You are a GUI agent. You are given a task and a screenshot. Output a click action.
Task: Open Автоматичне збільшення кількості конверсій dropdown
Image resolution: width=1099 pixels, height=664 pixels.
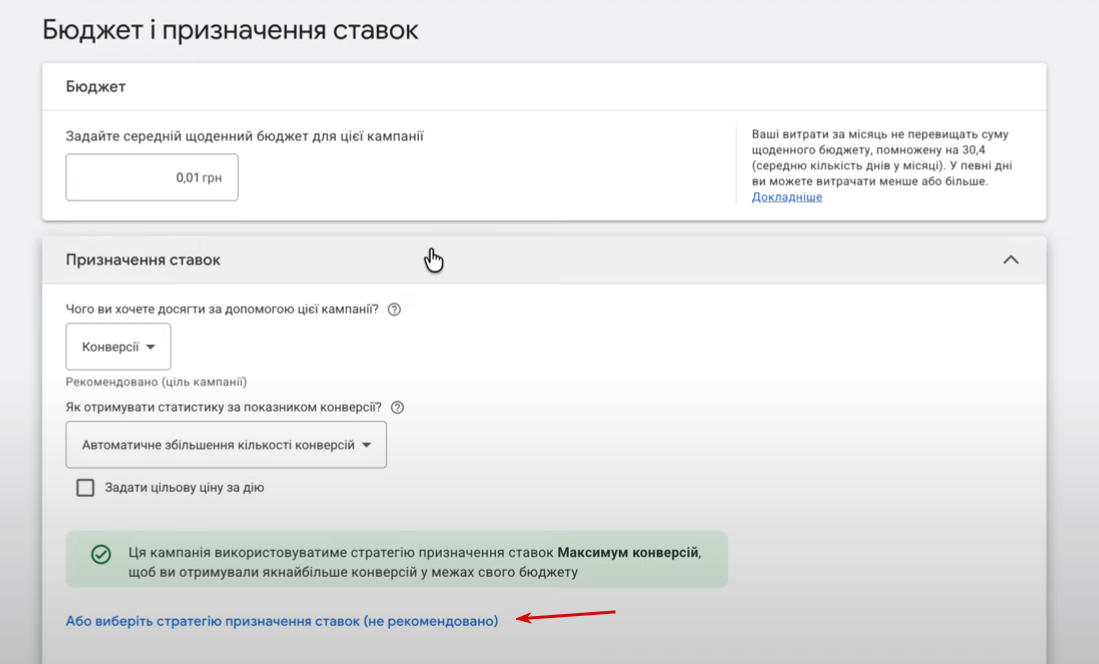point(226,445)
